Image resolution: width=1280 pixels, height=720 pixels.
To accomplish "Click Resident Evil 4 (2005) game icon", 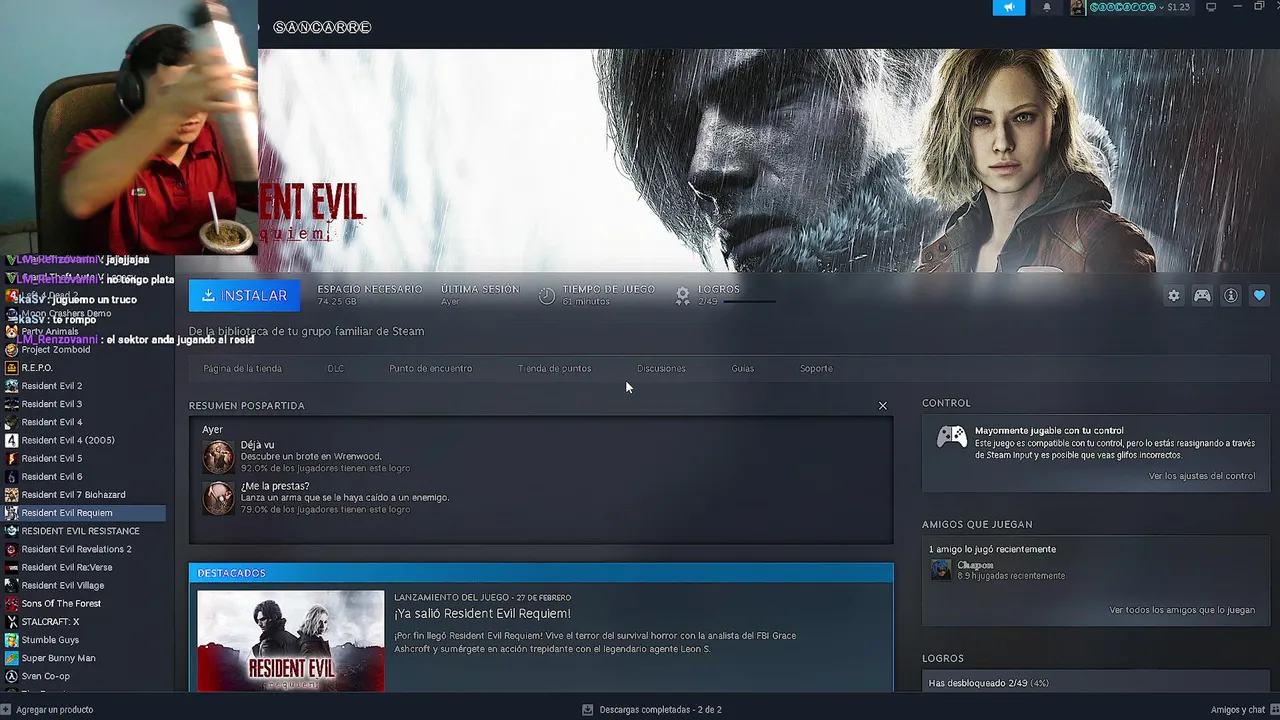I will 11,440.
